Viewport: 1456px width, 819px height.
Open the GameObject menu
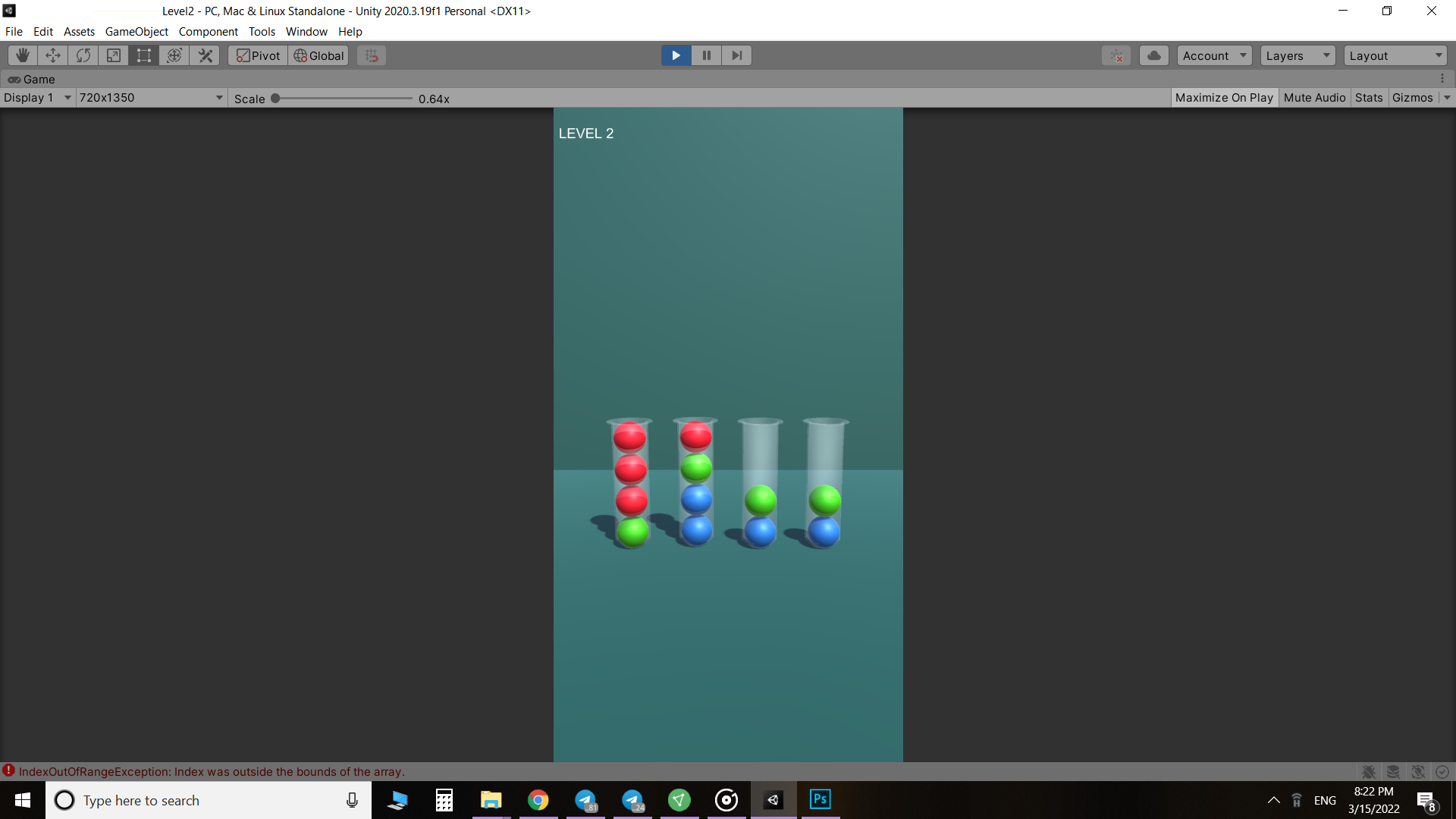[x=136, y=32]
